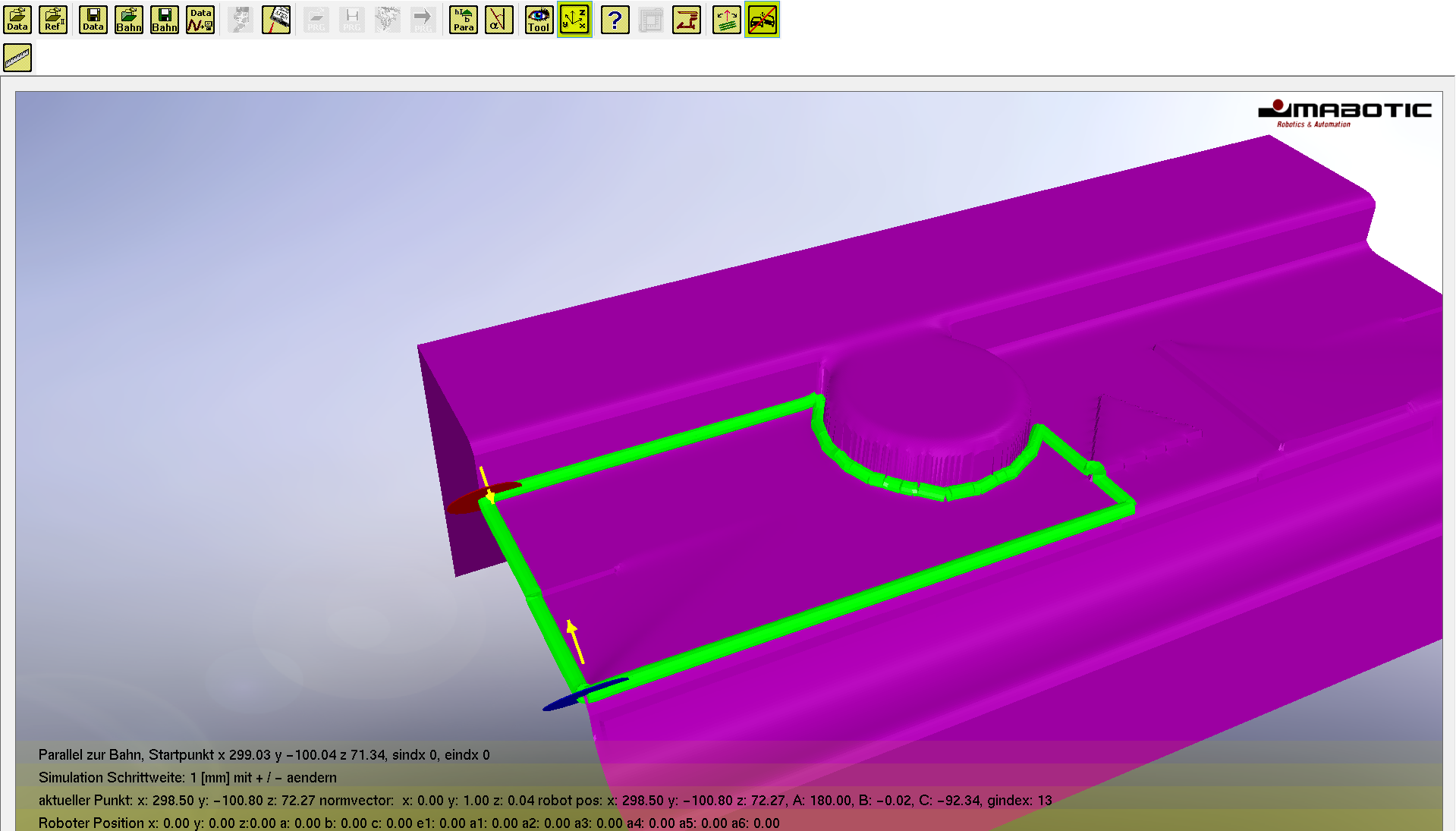
Task: Click the open Data folder icon
Action: click(17, 20)
